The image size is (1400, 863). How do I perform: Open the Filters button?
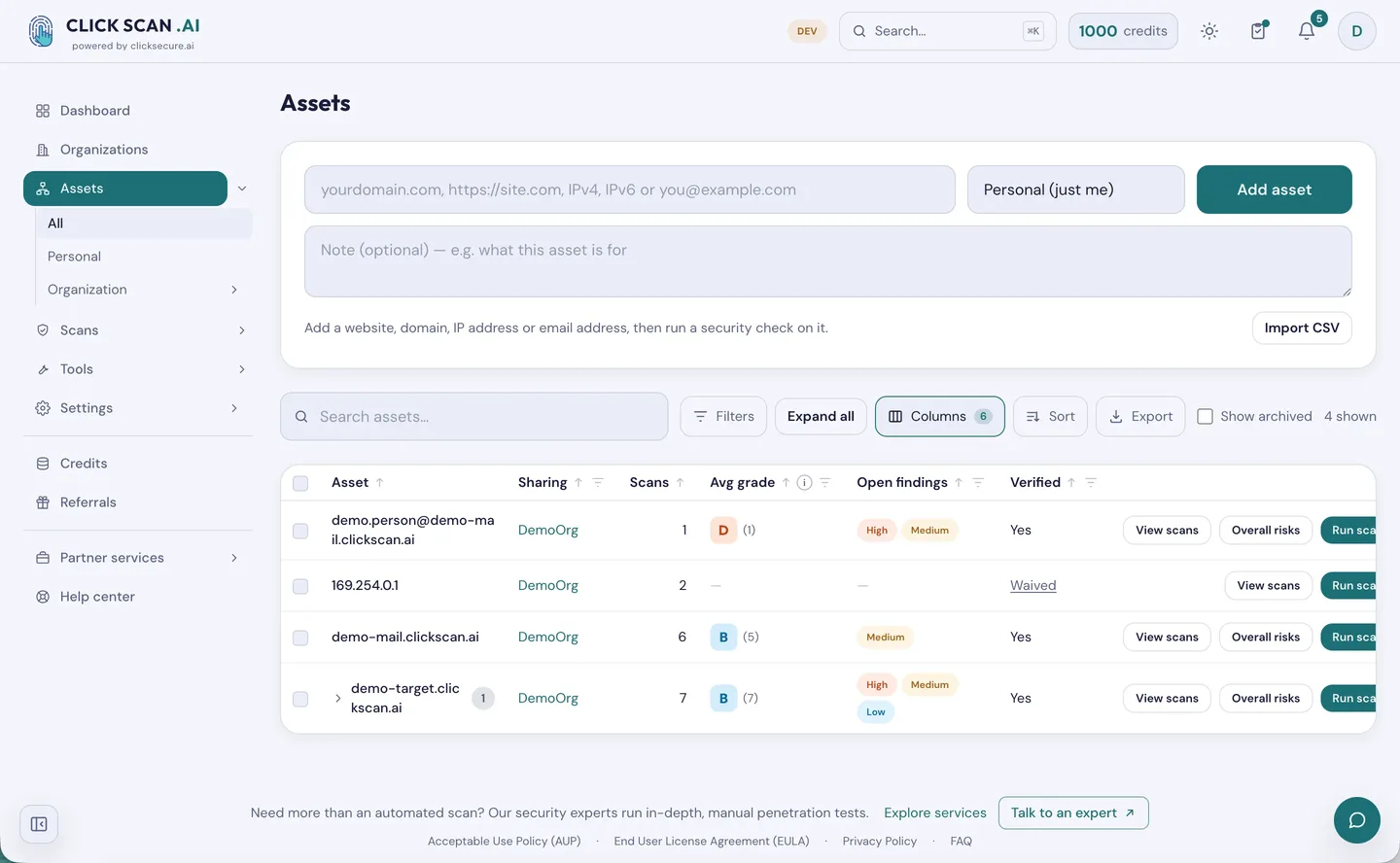pyautogui.click(x=723, y=416)
